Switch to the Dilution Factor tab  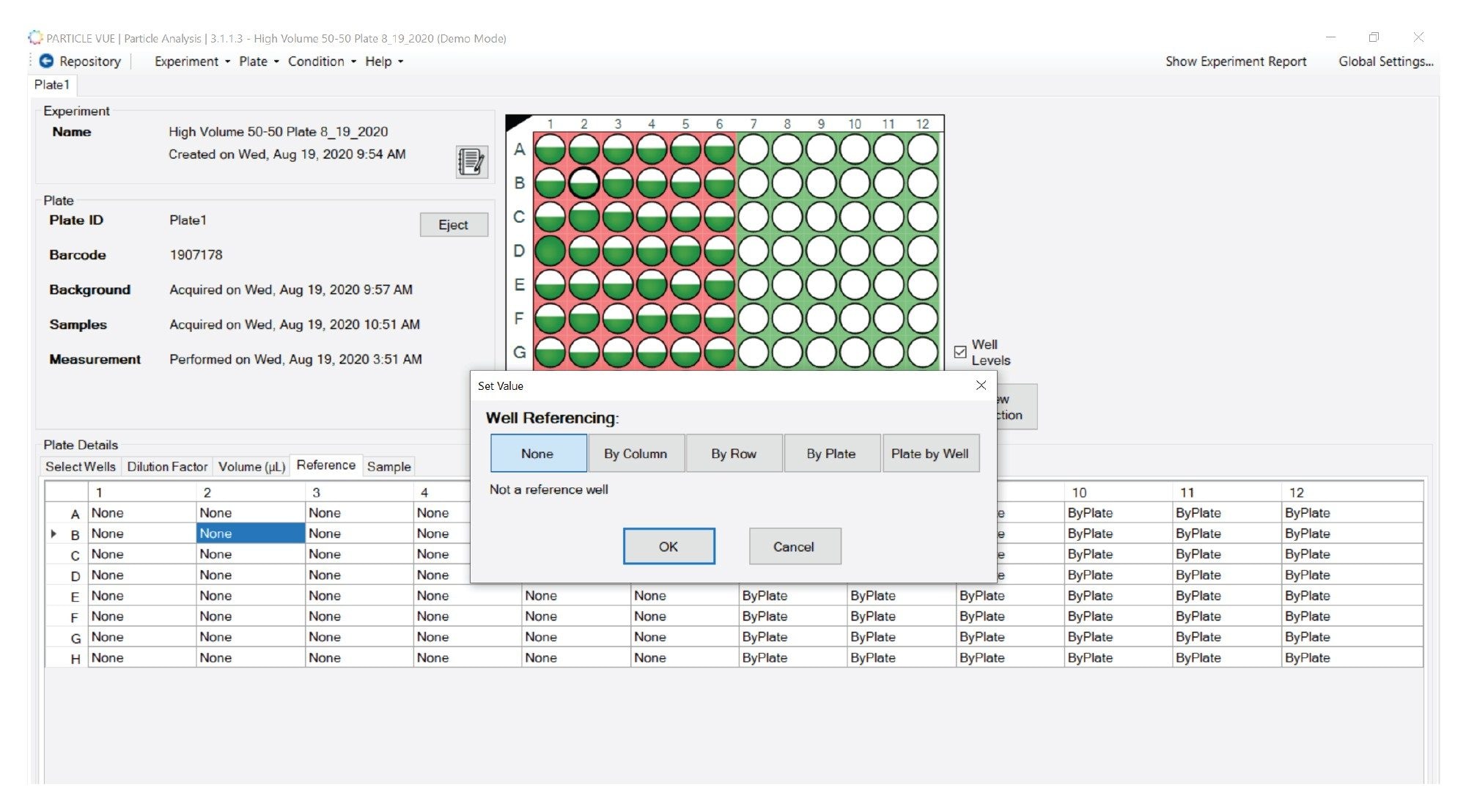click(x=166, y=466)
